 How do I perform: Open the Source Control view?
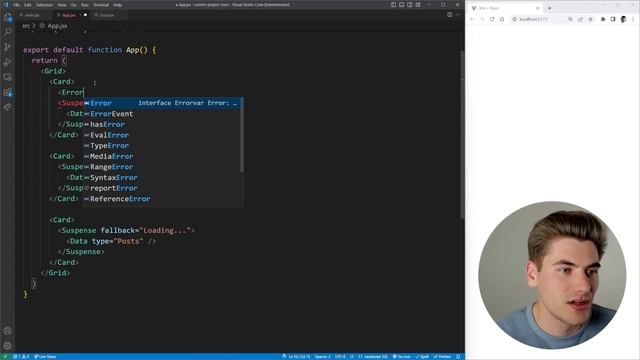7,47
